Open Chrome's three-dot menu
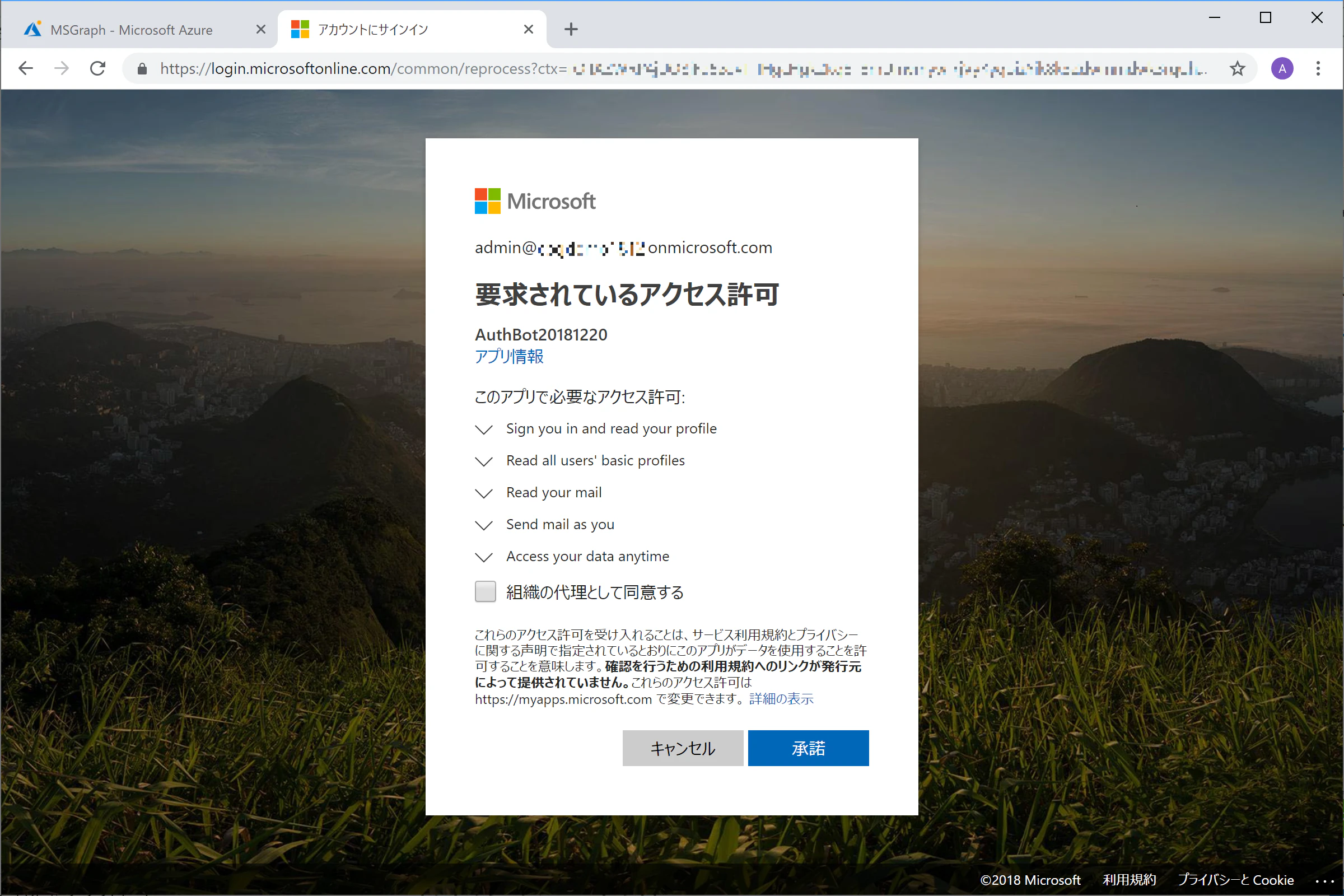Screen dimensions: 1344x896 tap(1318, 68)
